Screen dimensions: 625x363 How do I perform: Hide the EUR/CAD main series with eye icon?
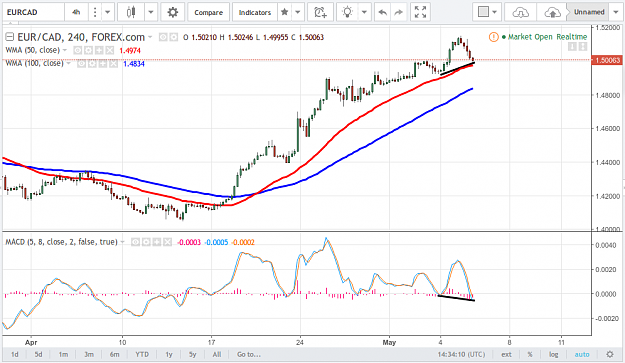click(163, 37)
